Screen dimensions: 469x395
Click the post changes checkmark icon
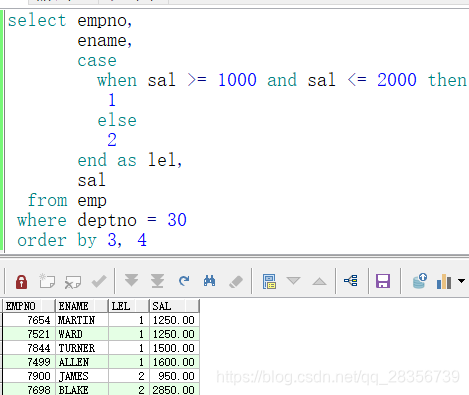[99, 282]
